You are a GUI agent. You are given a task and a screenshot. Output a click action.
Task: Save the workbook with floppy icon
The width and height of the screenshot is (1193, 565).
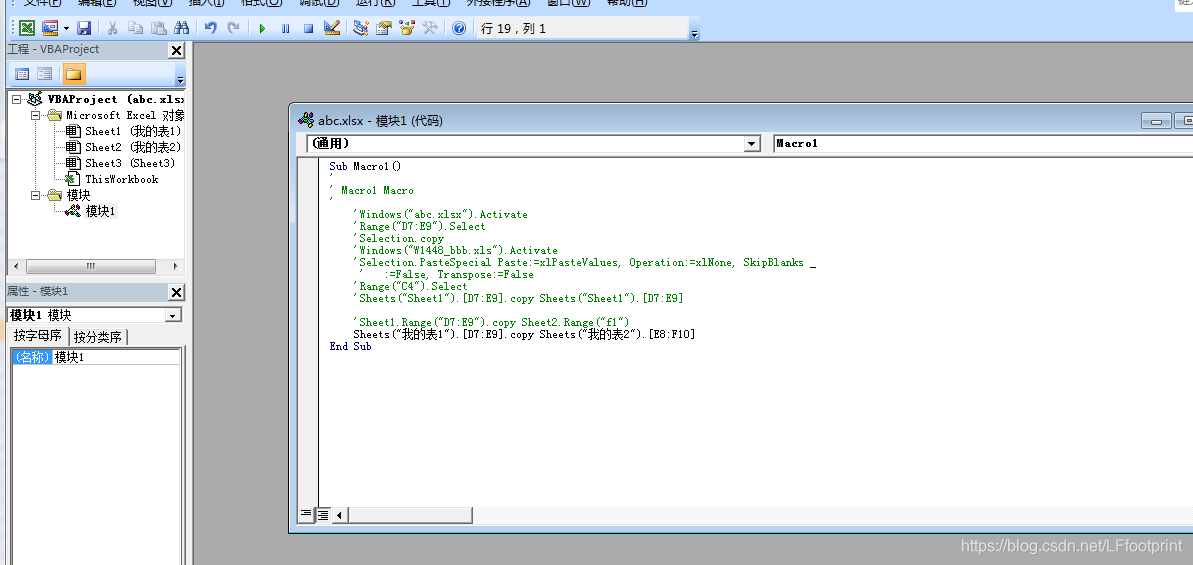click(84, 28)
